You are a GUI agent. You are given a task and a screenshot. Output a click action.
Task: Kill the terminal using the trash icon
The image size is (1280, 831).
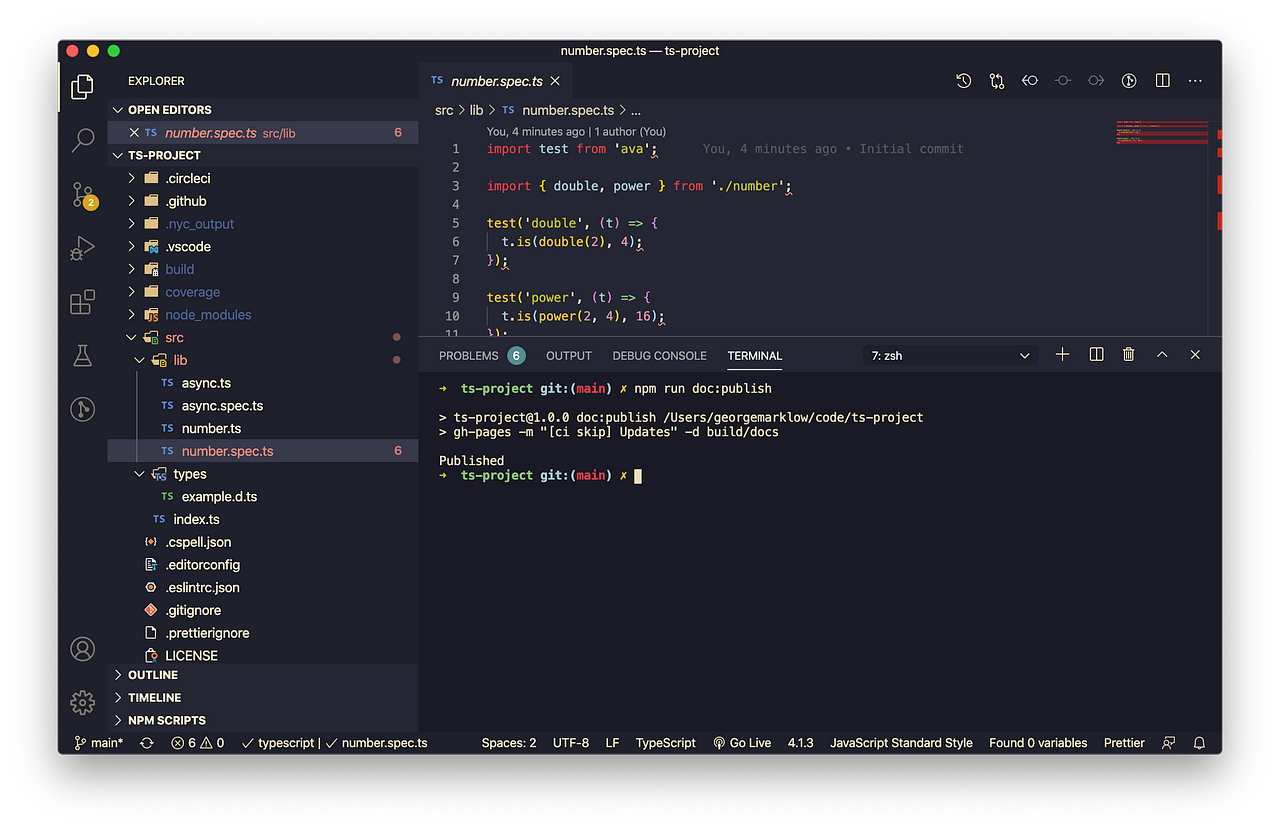[1128, 354]
